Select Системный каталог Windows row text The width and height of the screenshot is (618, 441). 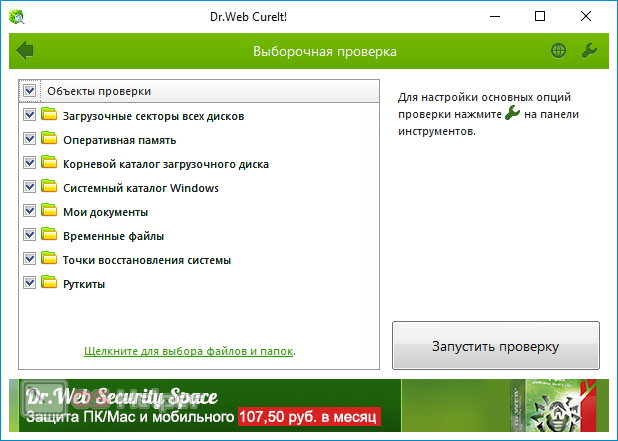tap(141, 188)
